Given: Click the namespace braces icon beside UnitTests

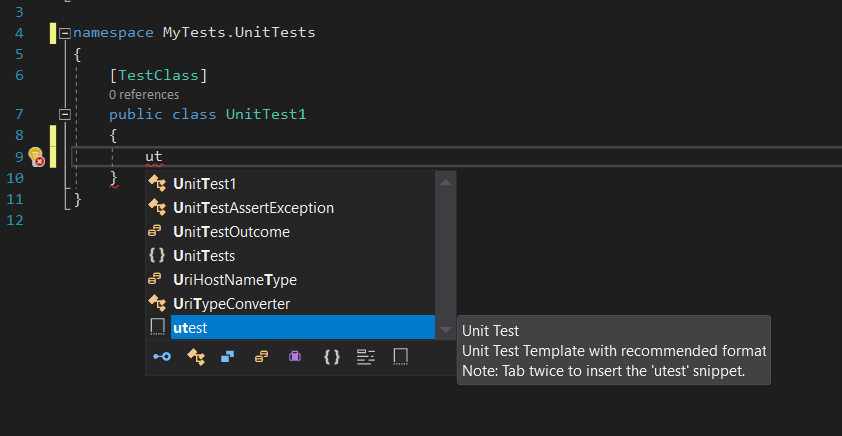Looking at the screenshot, I should (x=156, y=256).
